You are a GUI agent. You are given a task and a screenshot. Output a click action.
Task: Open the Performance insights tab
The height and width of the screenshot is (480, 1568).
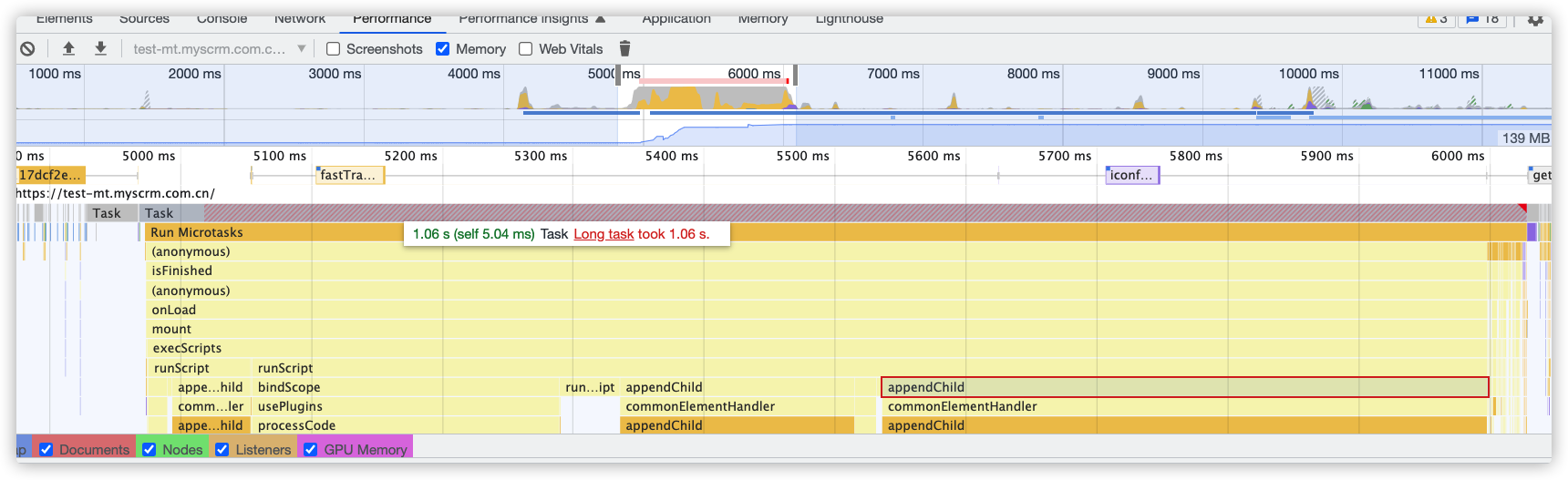point(523,20)
